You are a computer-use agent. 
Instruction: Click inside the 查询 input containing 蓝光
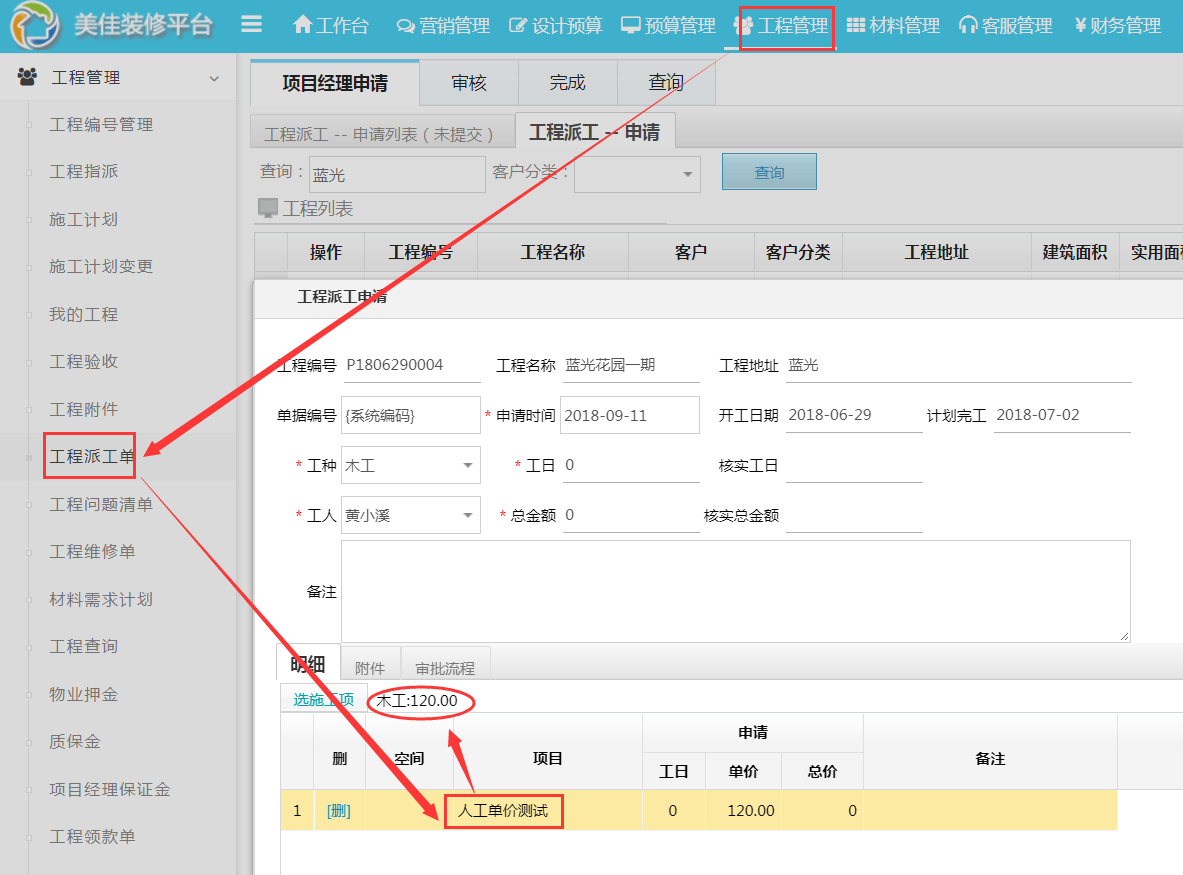tap(396, 173)
